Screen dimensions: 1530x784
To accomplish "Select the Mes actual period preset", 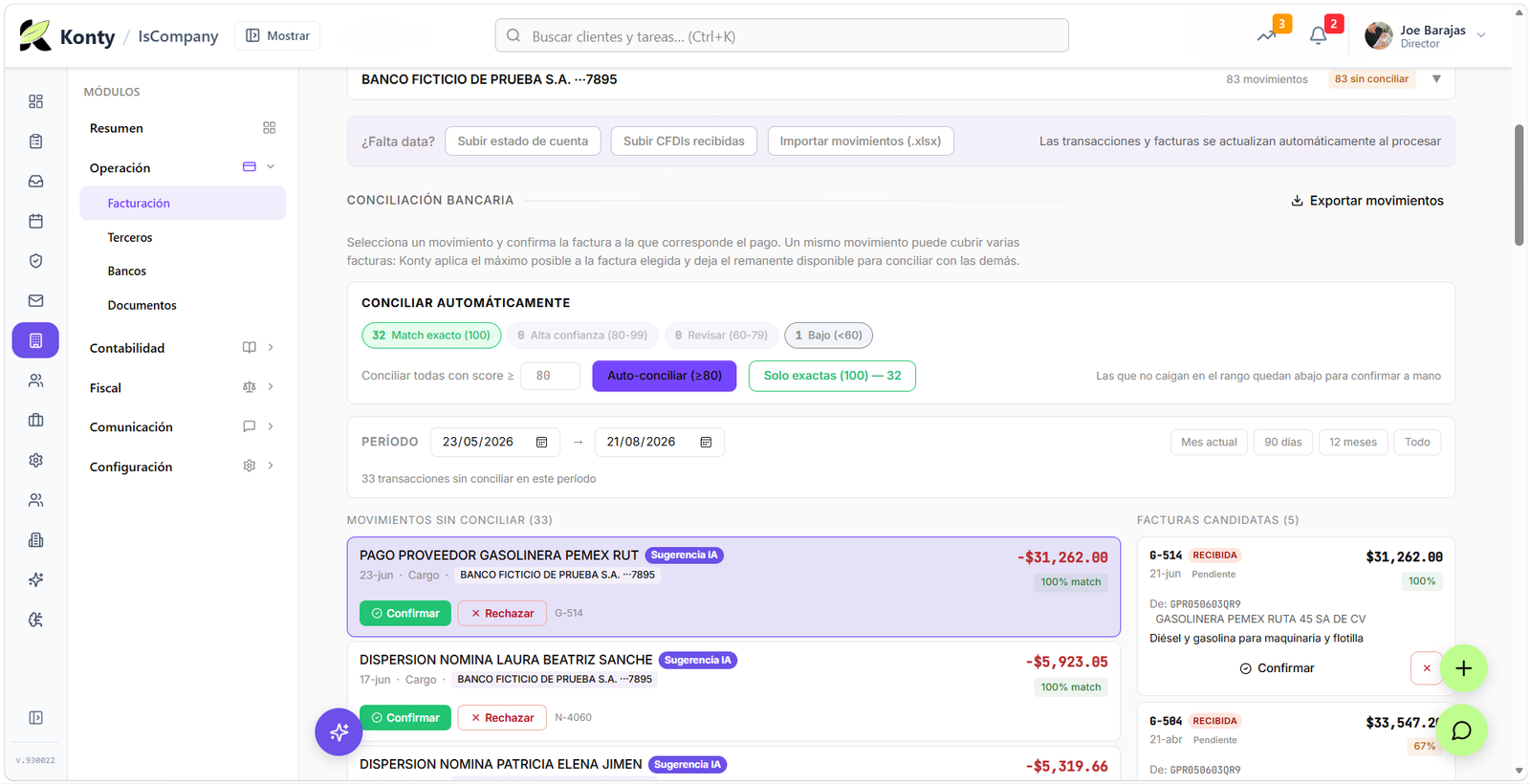I will [1209, 442].
